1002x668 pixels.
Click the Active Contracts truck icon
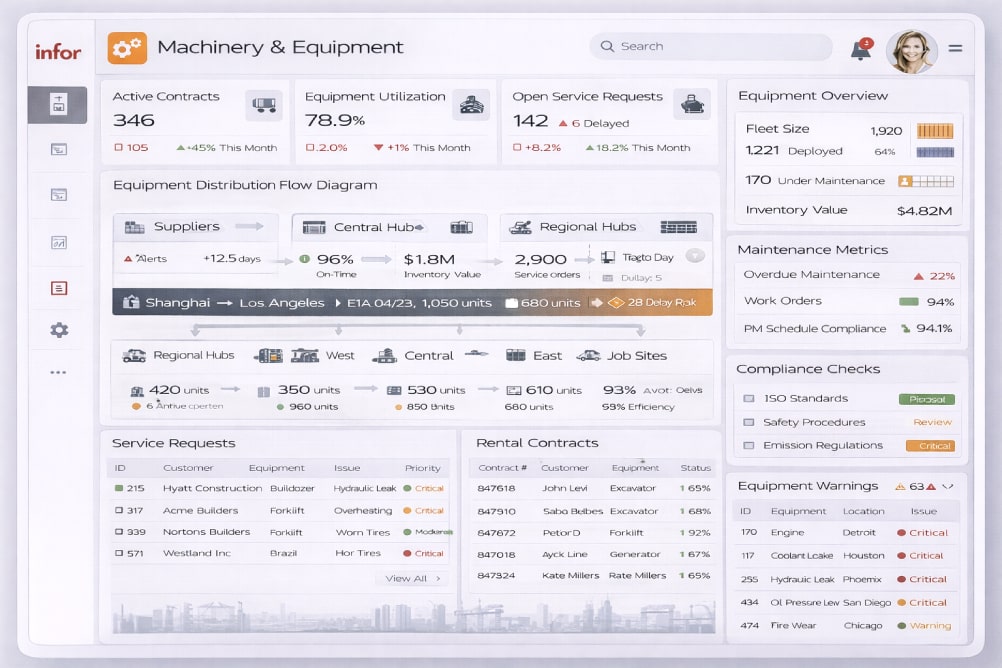(x=264, y=104)
